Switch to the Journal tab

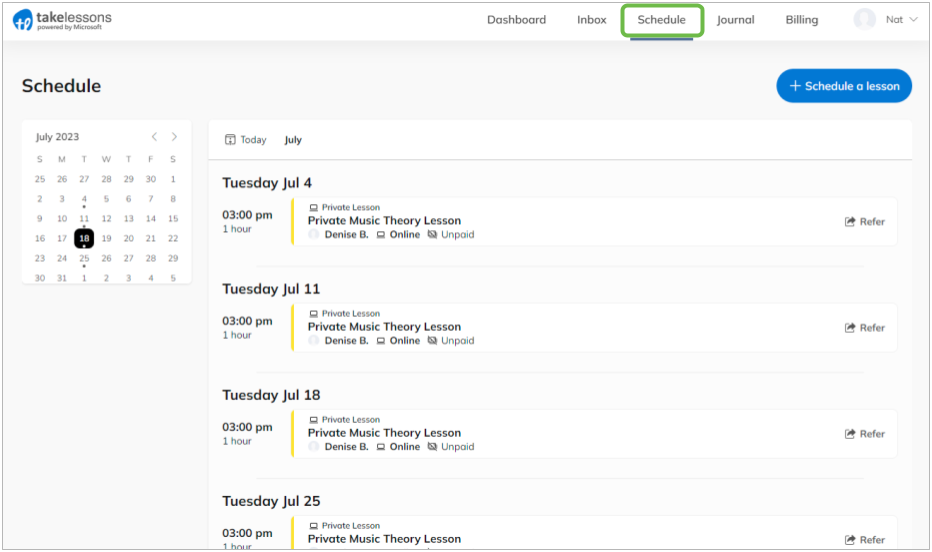[735, 20]
